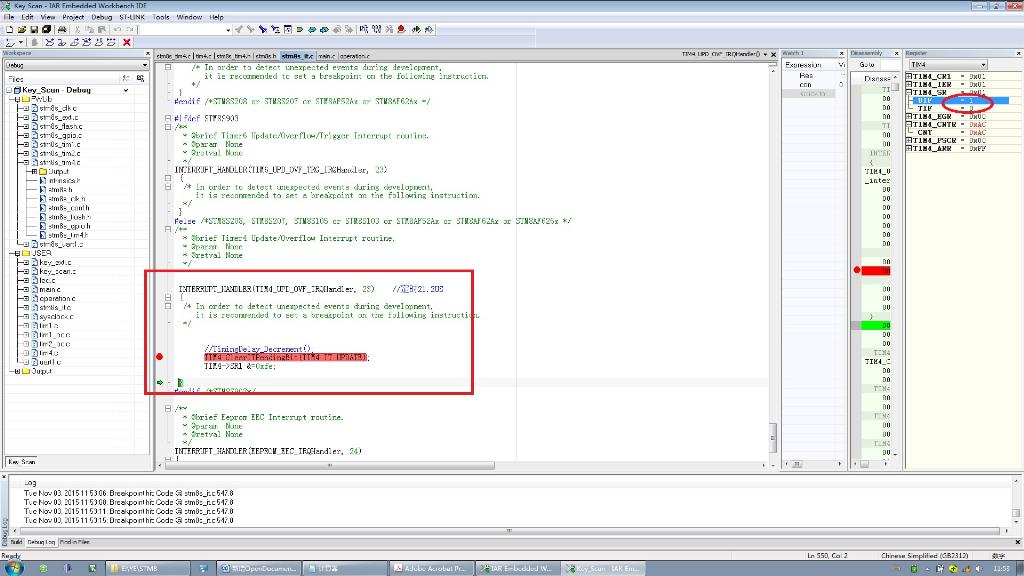1024x576 pixels.
Task: Open the Project menu
Action: pyautogui.click(x=73, y=17)
